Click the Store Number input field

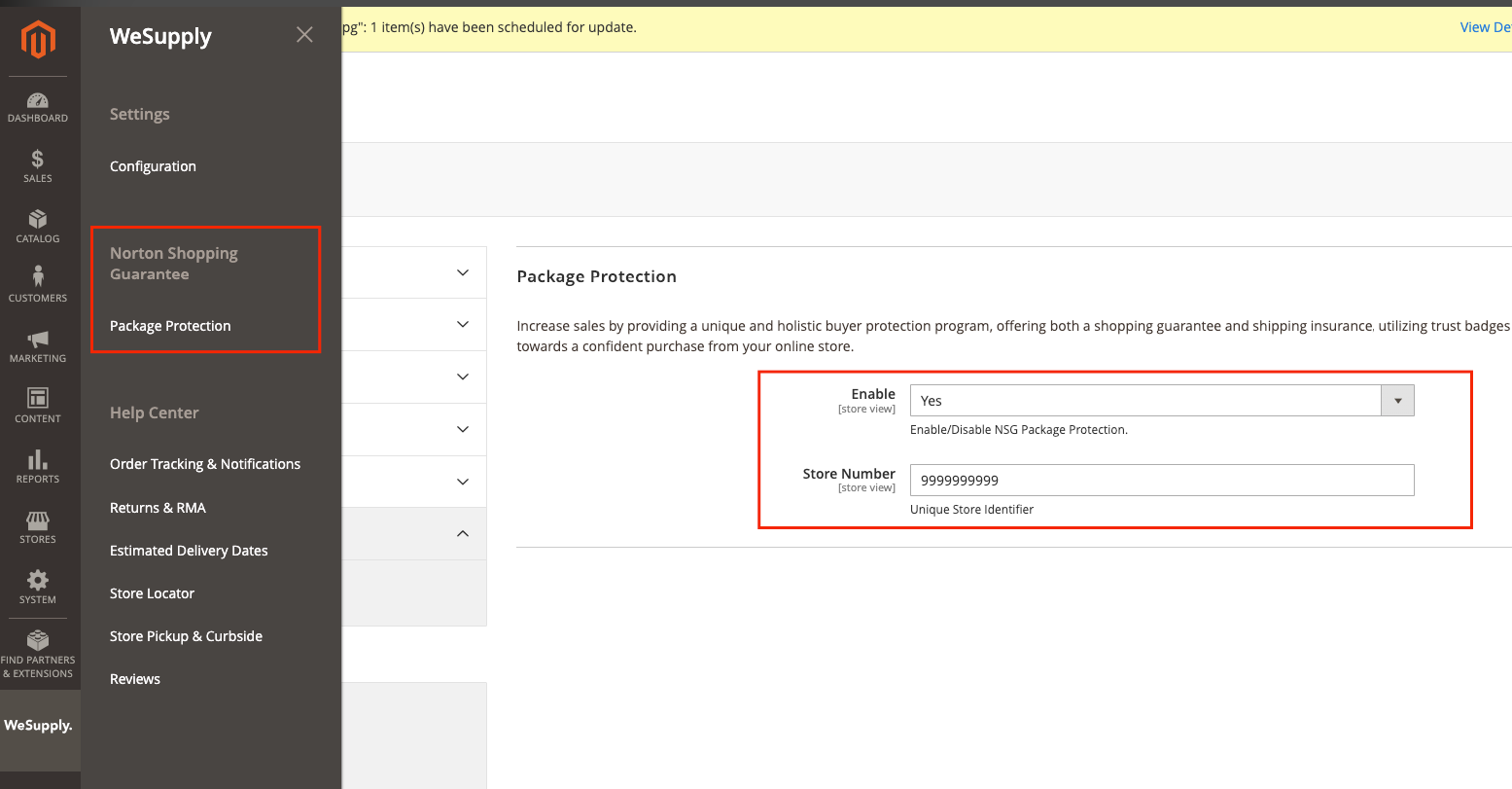(x=1161, y=481)
